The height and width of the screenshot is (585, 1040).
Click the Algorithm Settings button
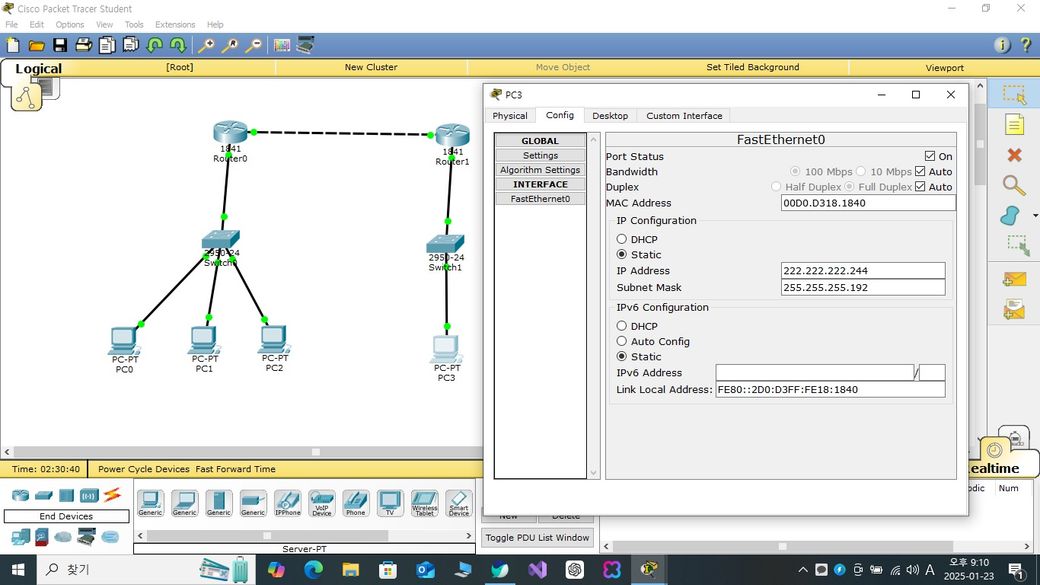point(540,170)
